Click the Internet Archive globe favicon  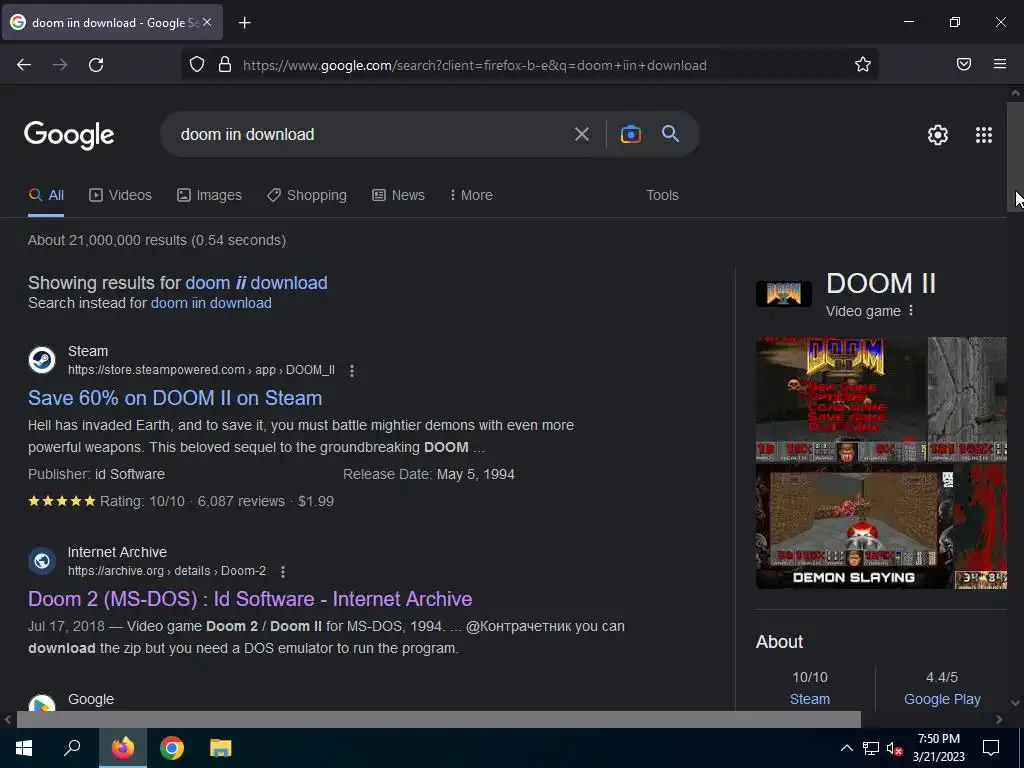click(x=42, y=560)
